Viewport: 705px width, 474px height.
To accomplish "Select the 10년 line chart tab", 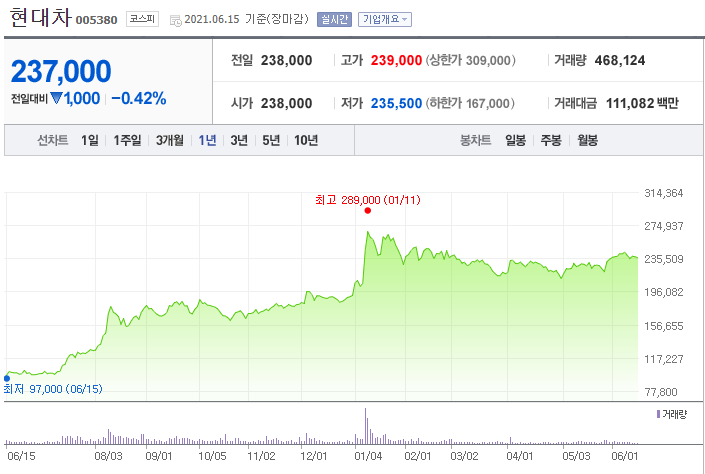I will point(306,140).
